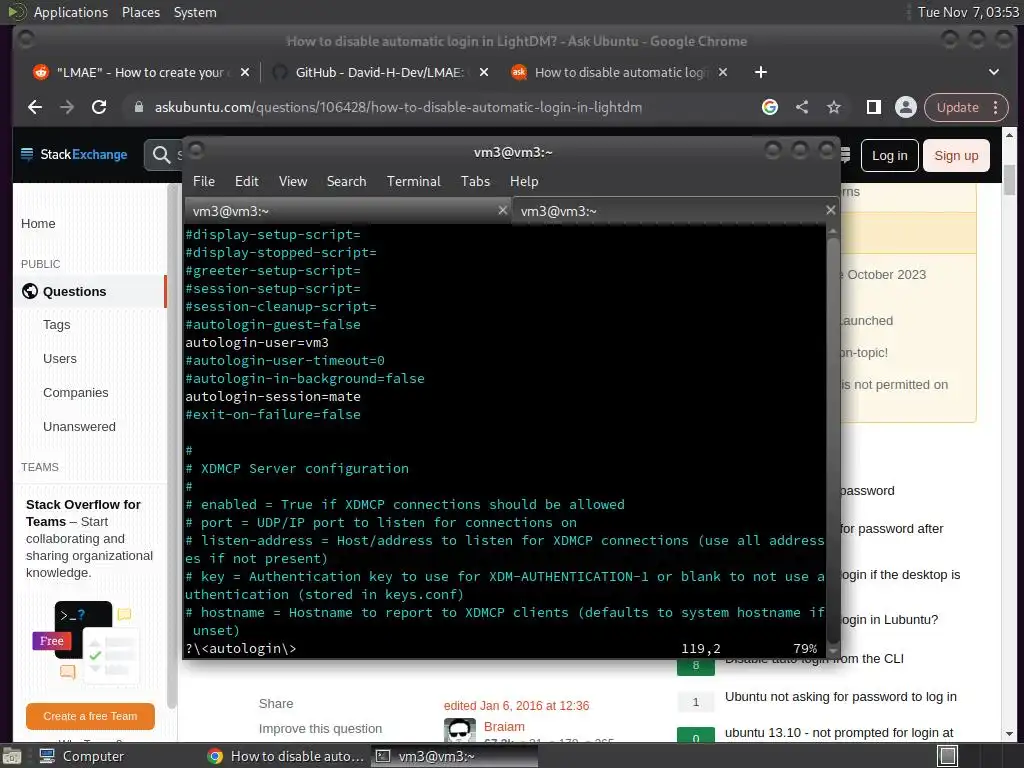The height and width of the screenshot is (768, 1024).
Task: Click the clock Tue Nov 7
Action: point(968,12)
